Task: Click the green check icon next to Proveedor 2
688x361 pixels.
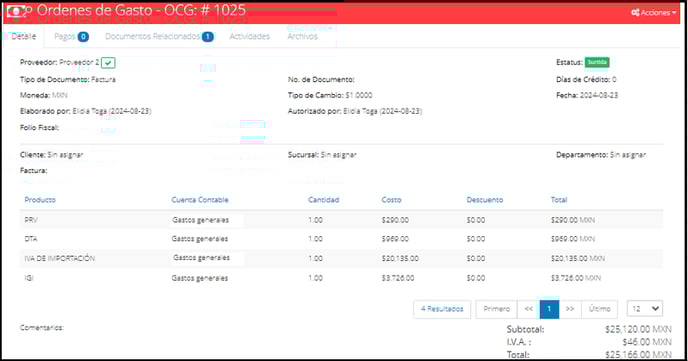Action: [108, 63]
